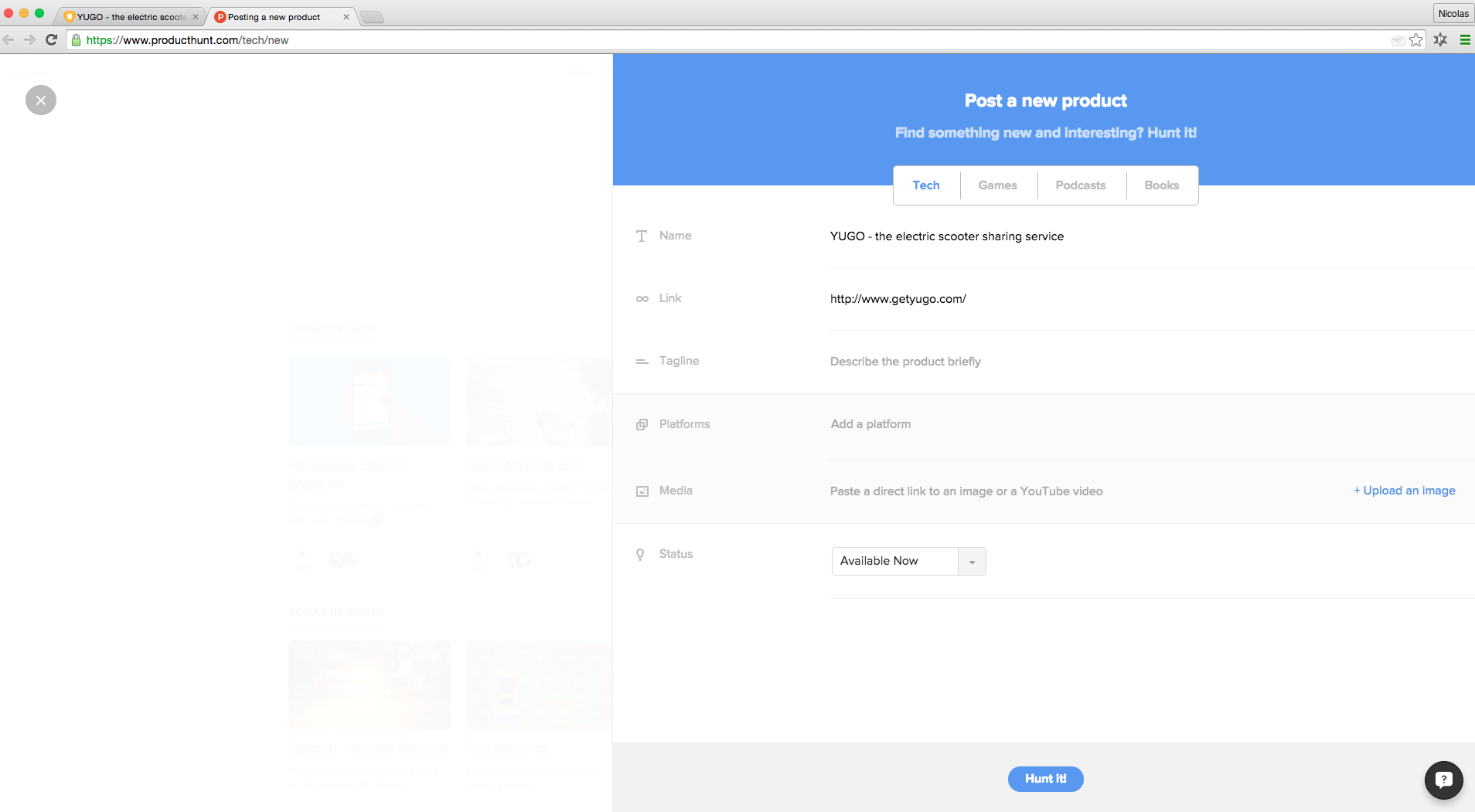Bookmark the page with the star icon

(1415, 40)
